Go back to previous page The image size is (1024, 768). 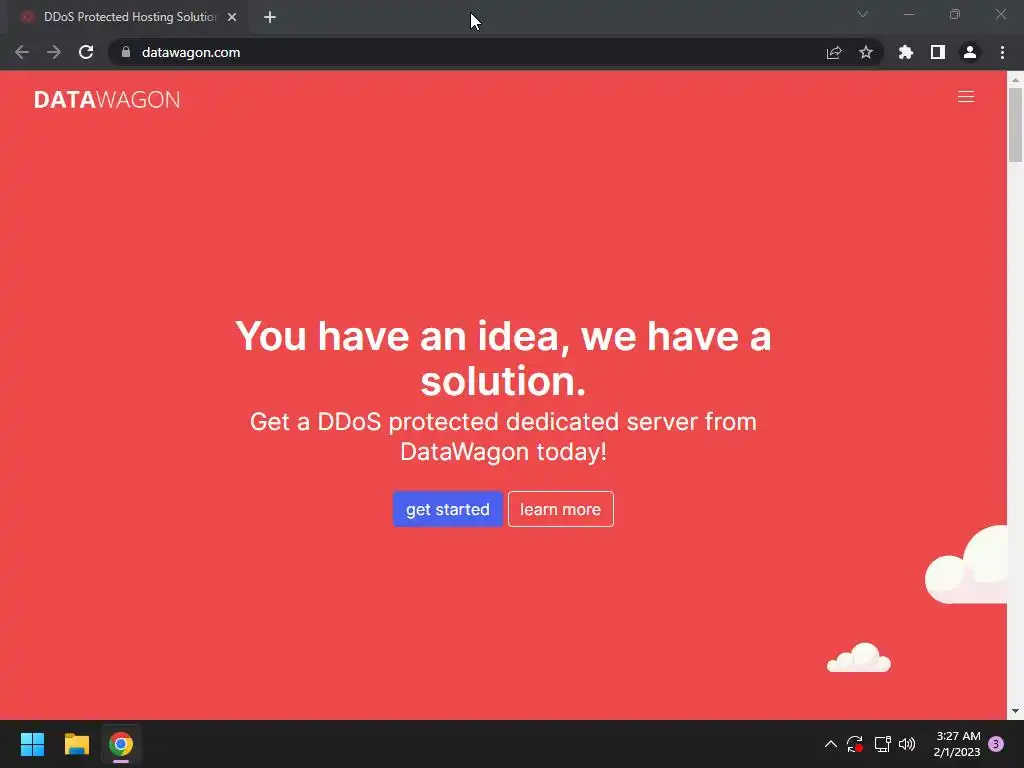coord(22,52)
